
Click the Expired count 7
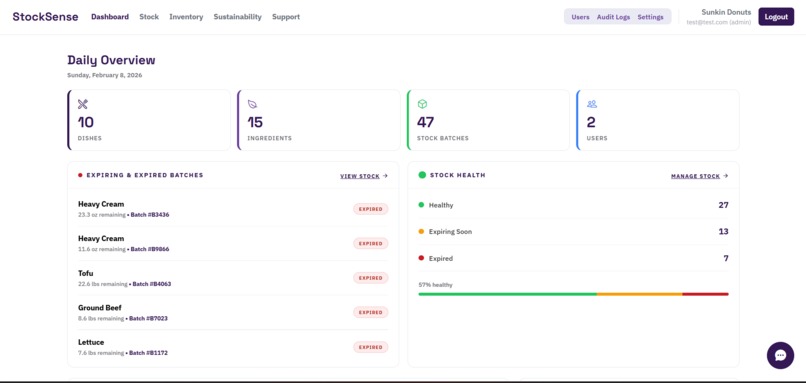[x=726, y=258]
